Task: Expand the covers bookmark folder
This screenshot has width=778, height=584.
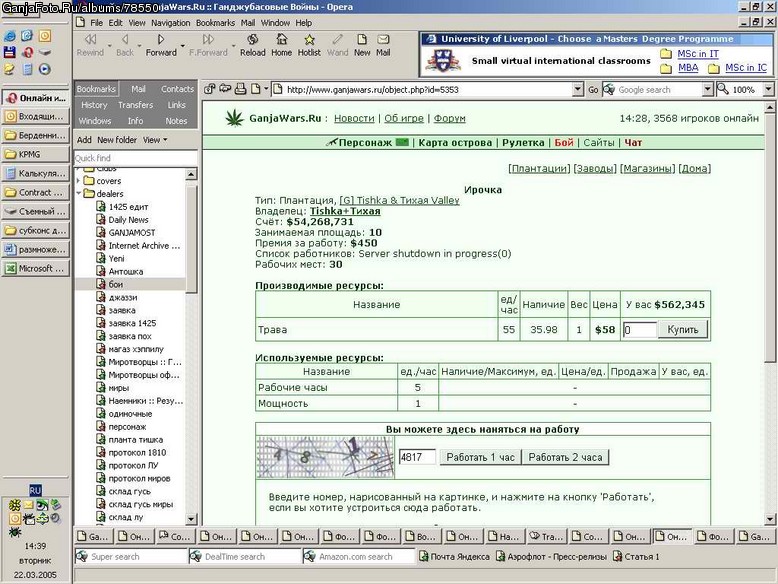Action: click(x=78, y=181)
